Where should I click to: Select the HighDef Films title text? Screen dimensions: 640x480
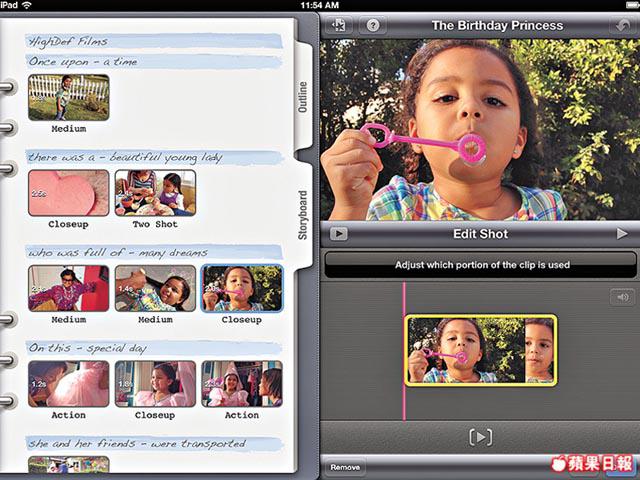coord(69,41)
